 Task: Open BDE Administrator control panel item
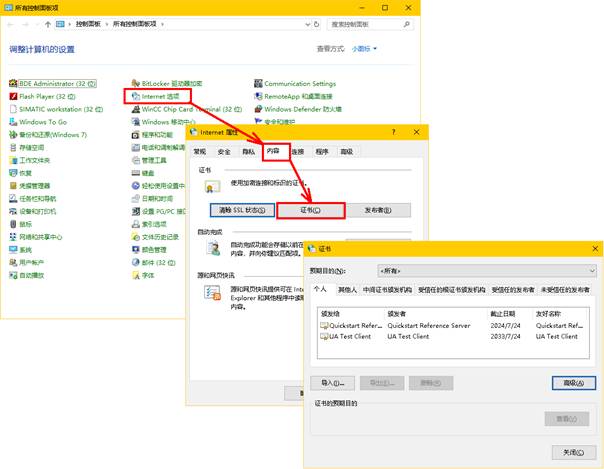(55, 84)
